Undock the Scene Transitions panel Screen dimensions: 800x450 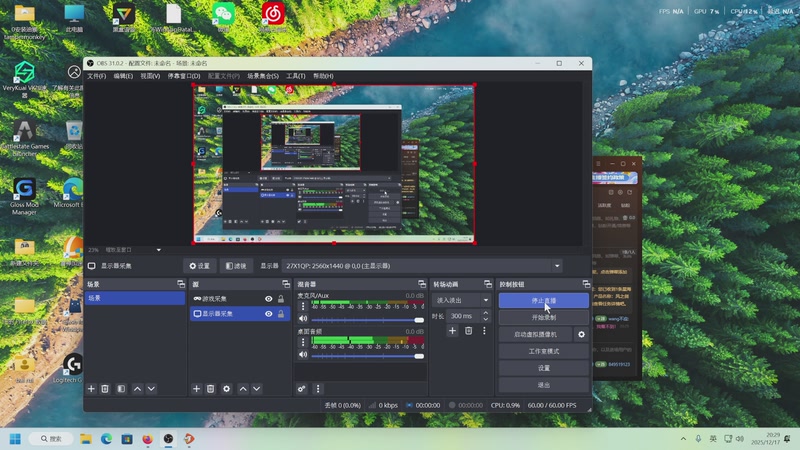[488, 284]
